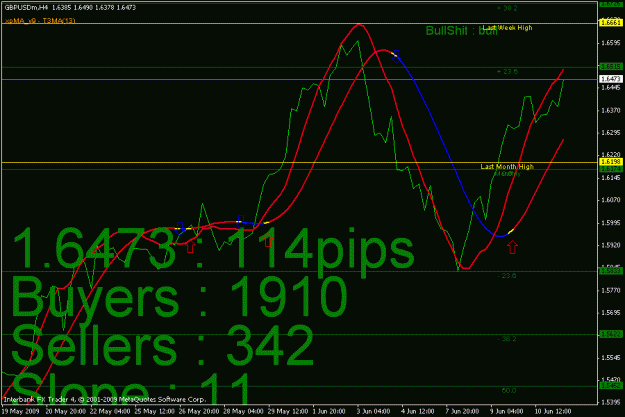
Task: Select the red up arrow near 9 Jun 04:00
Action: click(513, 247)
